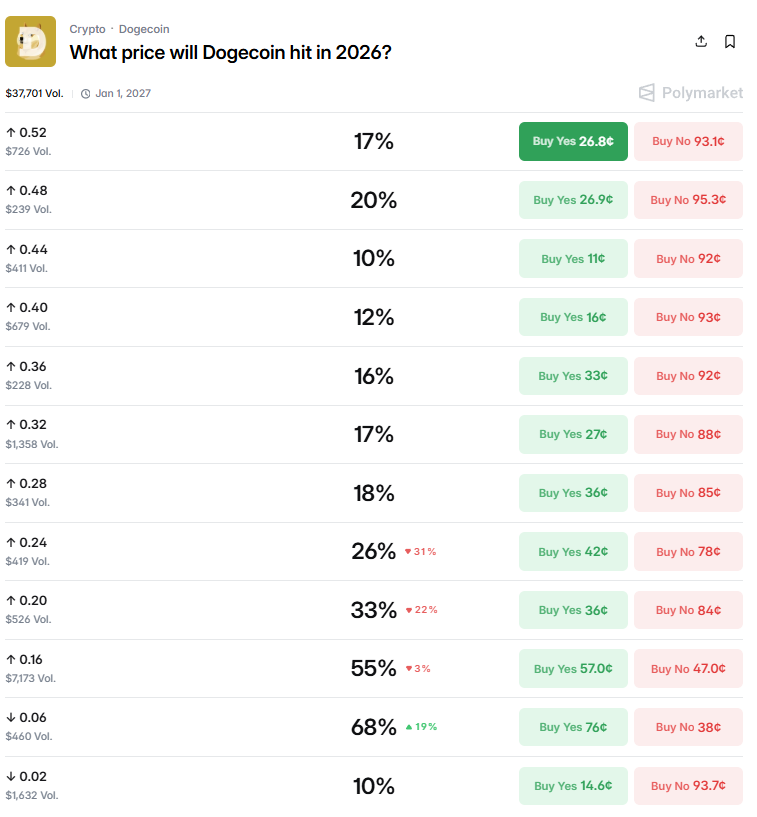Click Buy No 38¢ for the 0.06 outcome
The width and height of the screenshot is (757, 817).
[688, 727]
